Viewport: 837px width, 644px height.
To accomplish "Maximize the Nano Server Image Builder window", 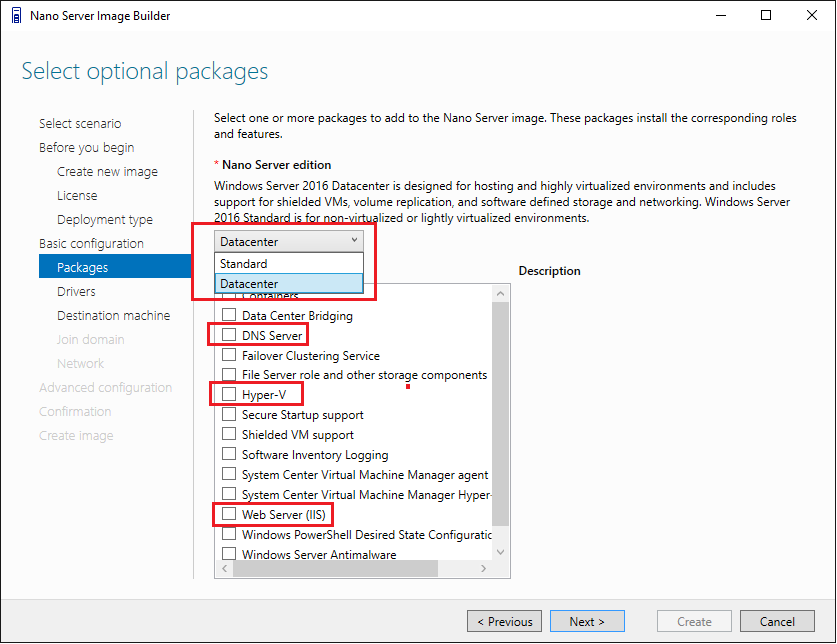I will [766, 15].
